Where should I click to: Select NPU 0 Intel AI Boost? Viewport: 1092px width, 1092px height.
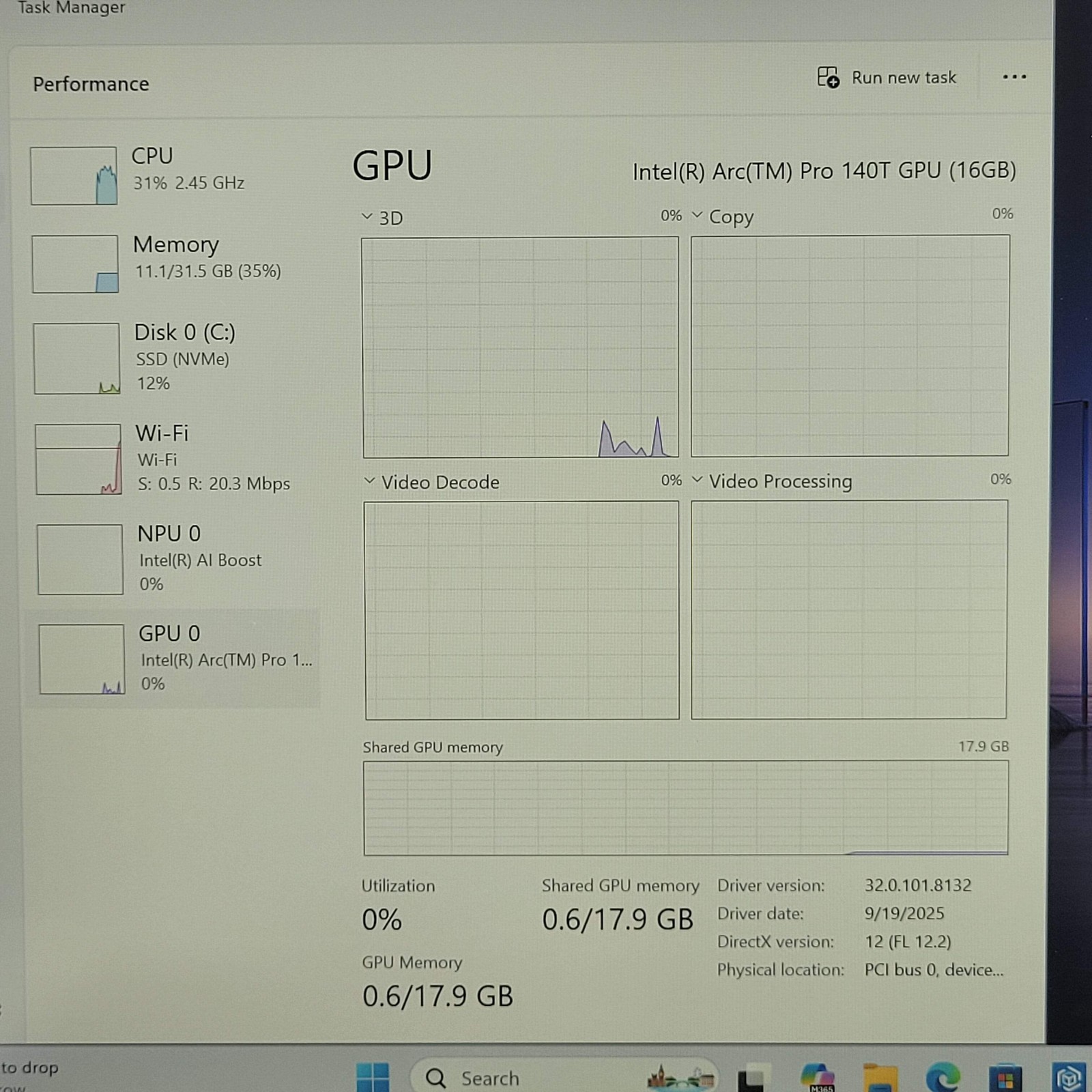(172, 559)
